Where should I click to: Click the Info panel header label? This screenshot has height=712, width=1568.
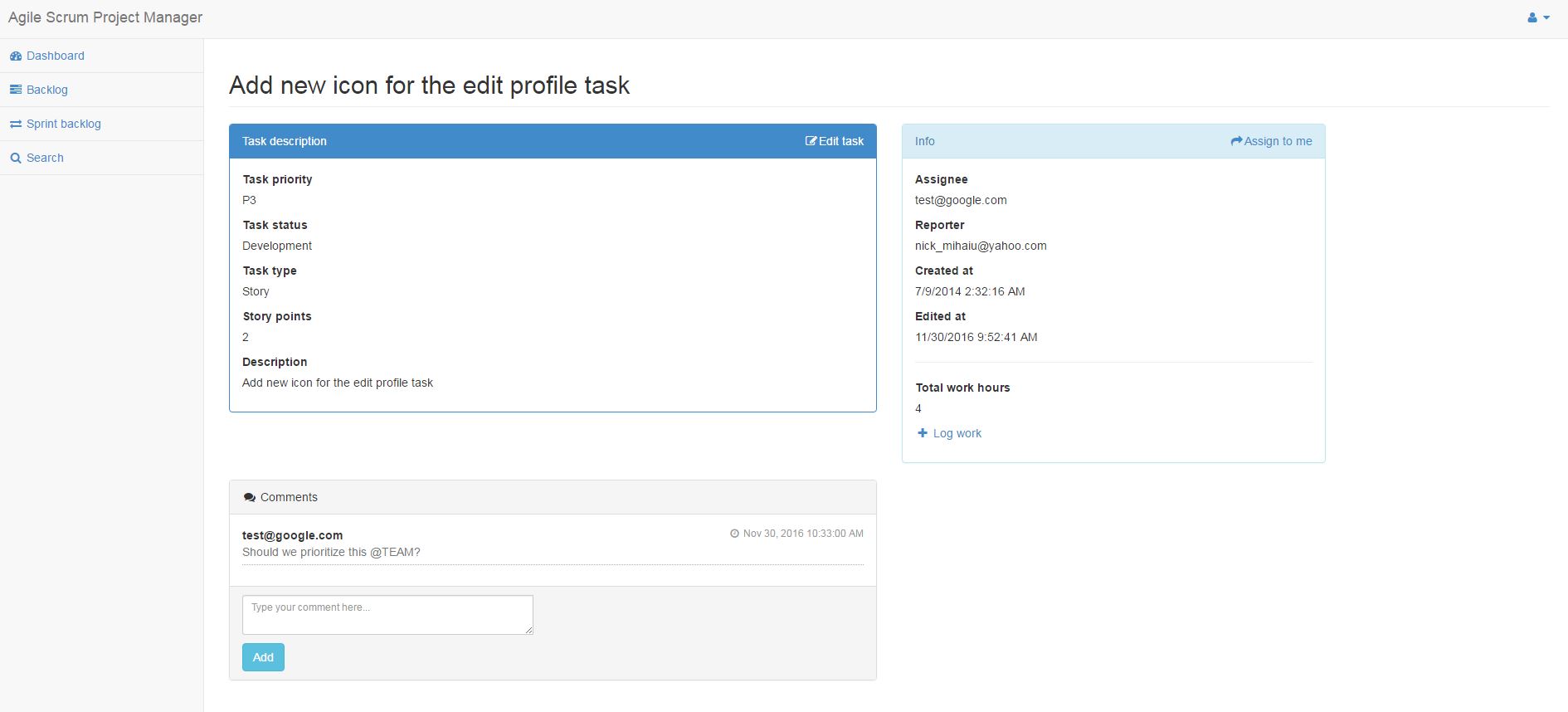click(925, 141)
